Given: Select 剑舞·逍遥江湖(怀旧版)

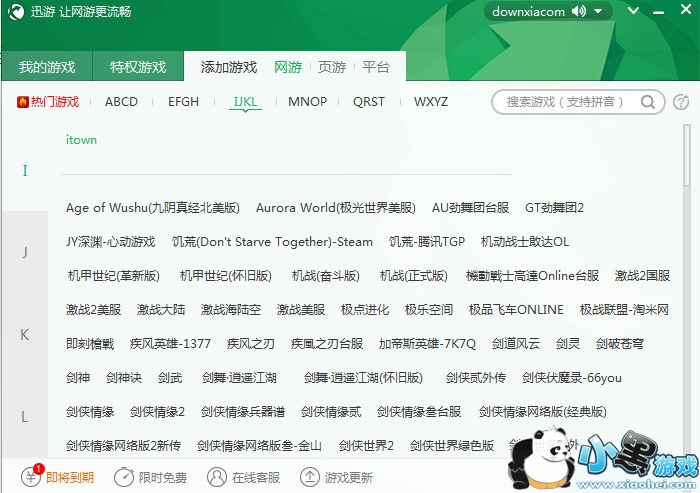Looking at the screenshot, I should pos(363,378).
